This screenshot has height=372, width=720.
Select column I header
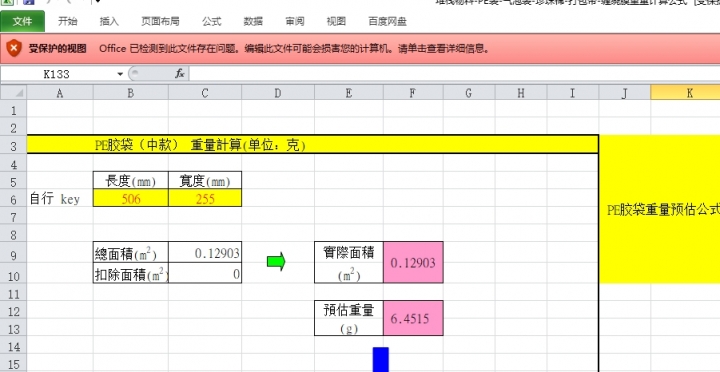[x=573, y=93]
